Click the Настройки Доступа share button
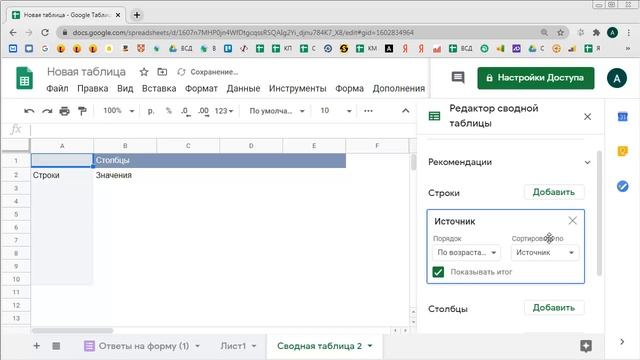Image resolution: width=640 pixels, height=360 pixels. (x=536, y=78)
